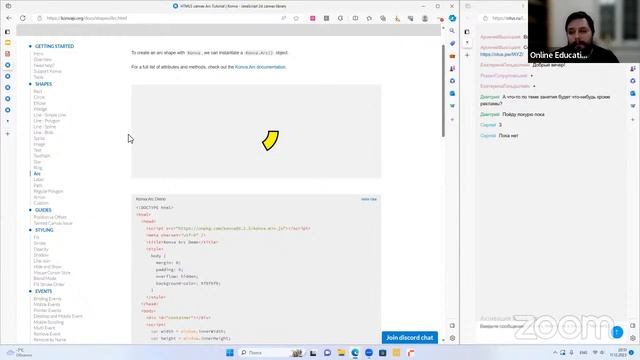The width and height of the screenshot is (640, 360).
Task: Add a new vertical tab with plus
Action: [x=8, y=133]
